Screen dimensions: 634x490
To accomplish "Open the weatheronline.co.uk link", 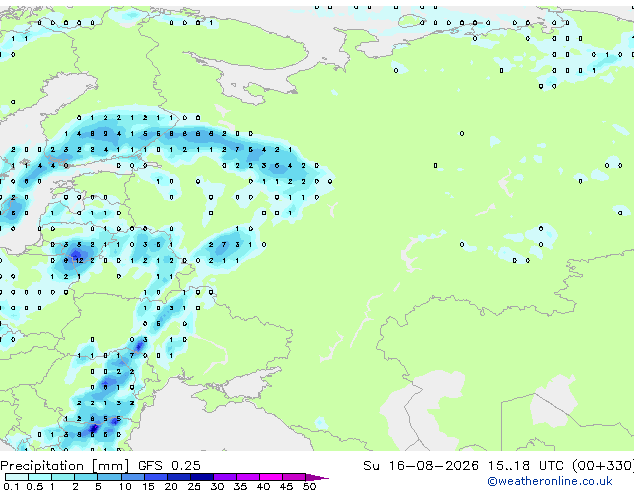I will tap(550, 481).
